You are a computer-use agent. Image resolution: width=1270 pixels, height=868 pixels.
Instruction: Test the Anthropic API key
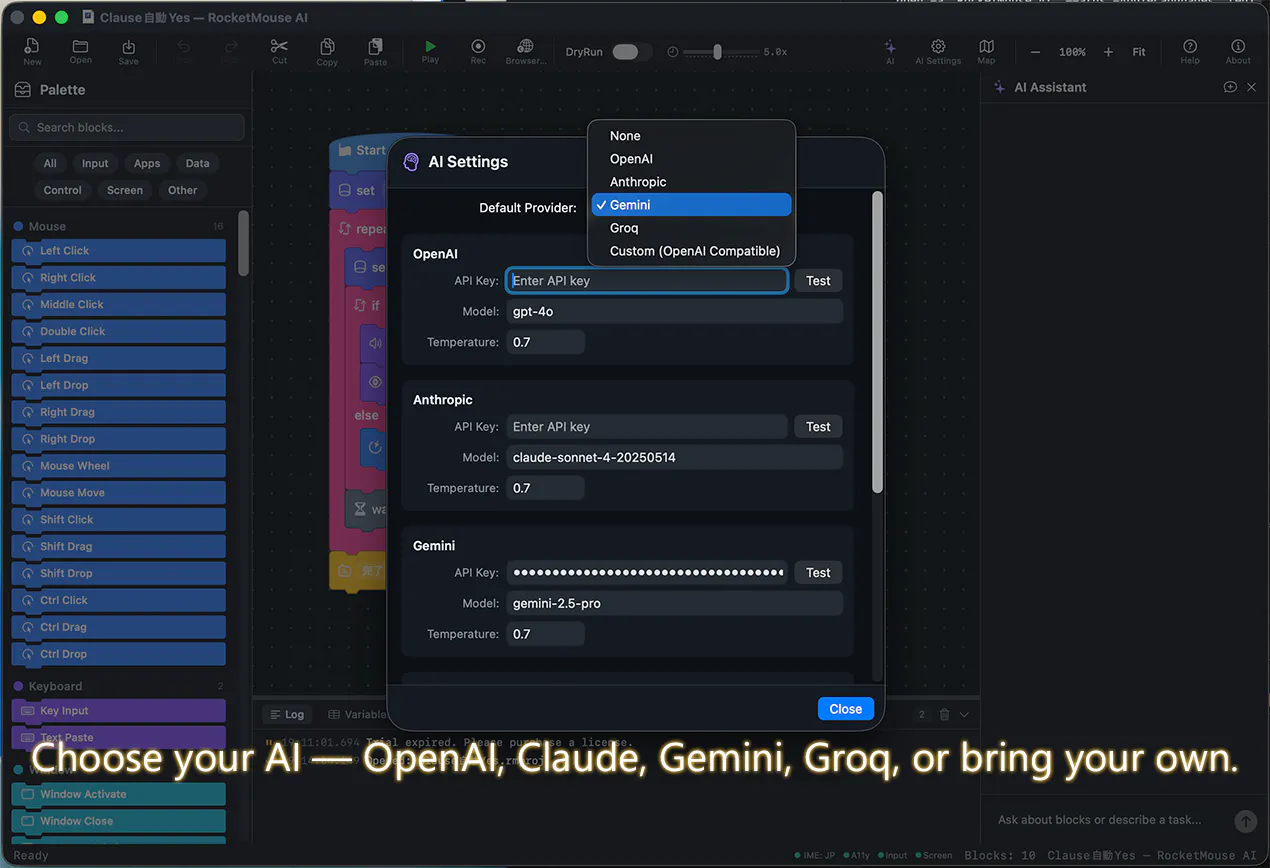(818, 427)
